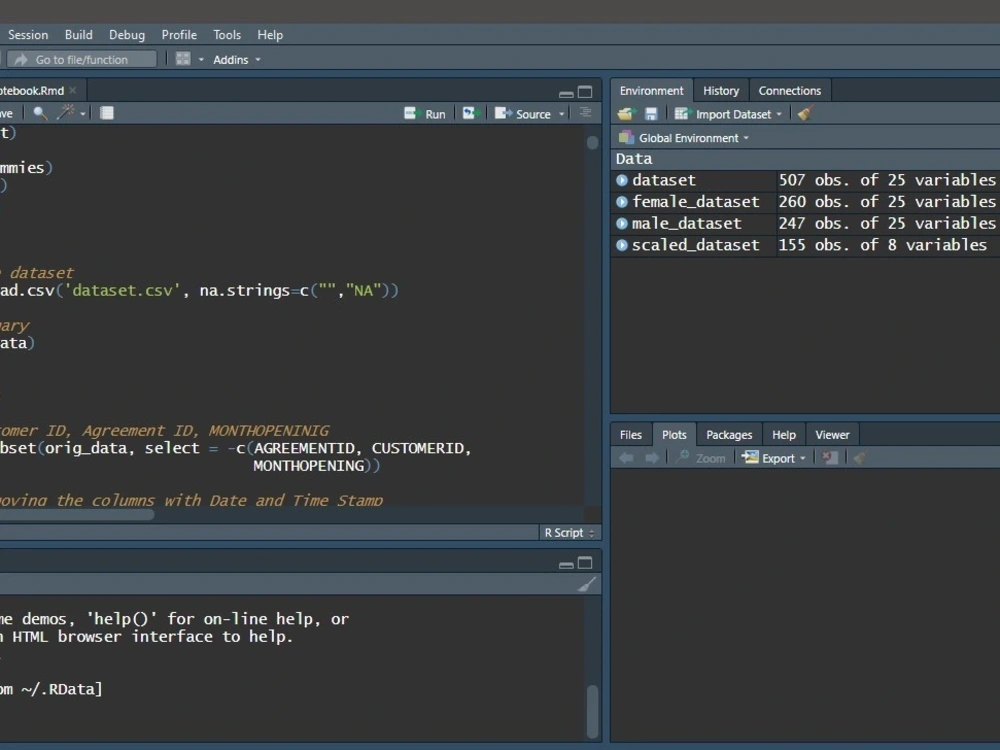
Task: Switch to the Environment tab
Action: coord(651,91)
